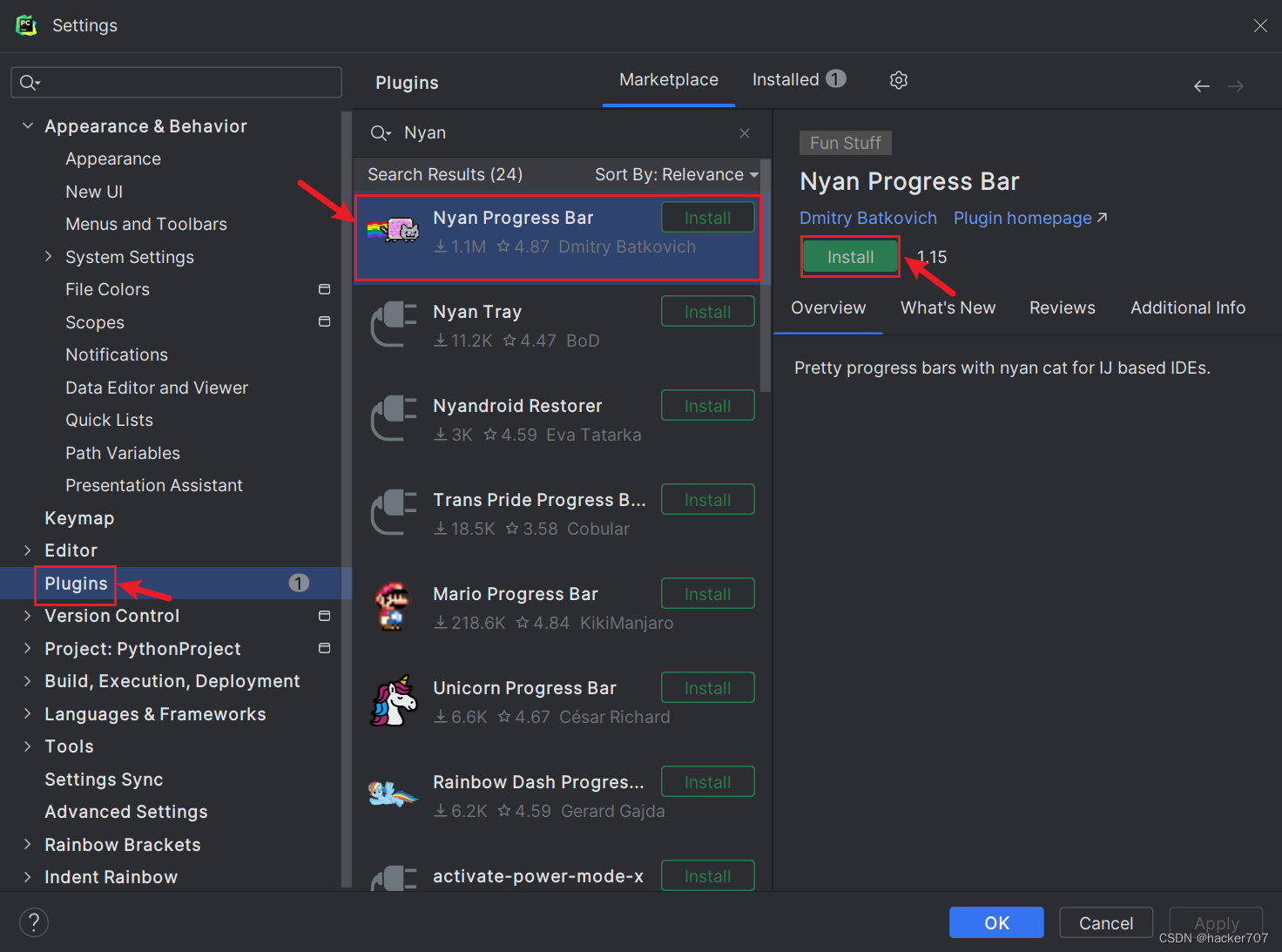This screenshot has height=952, width=1282.
Task: Select Appearance settings page
Action: coord(113,159)
